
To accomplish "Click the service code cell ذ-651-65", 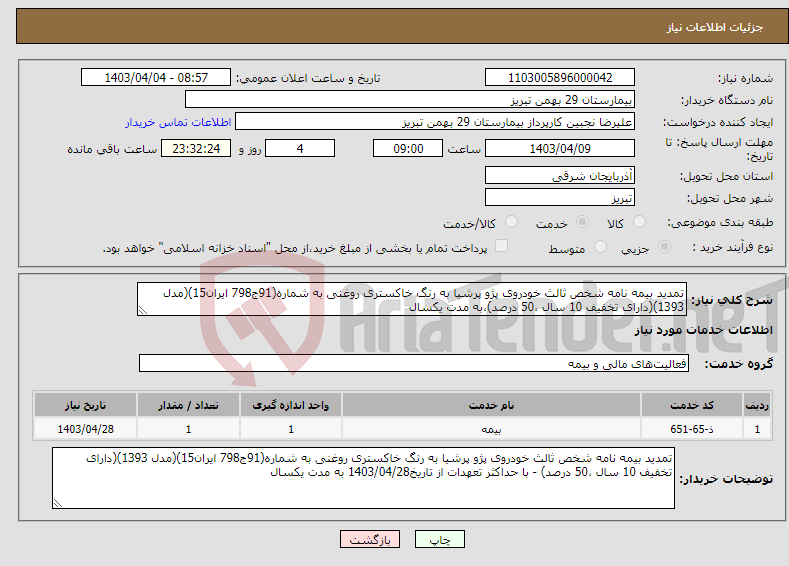I will click(x=692, y=429).
